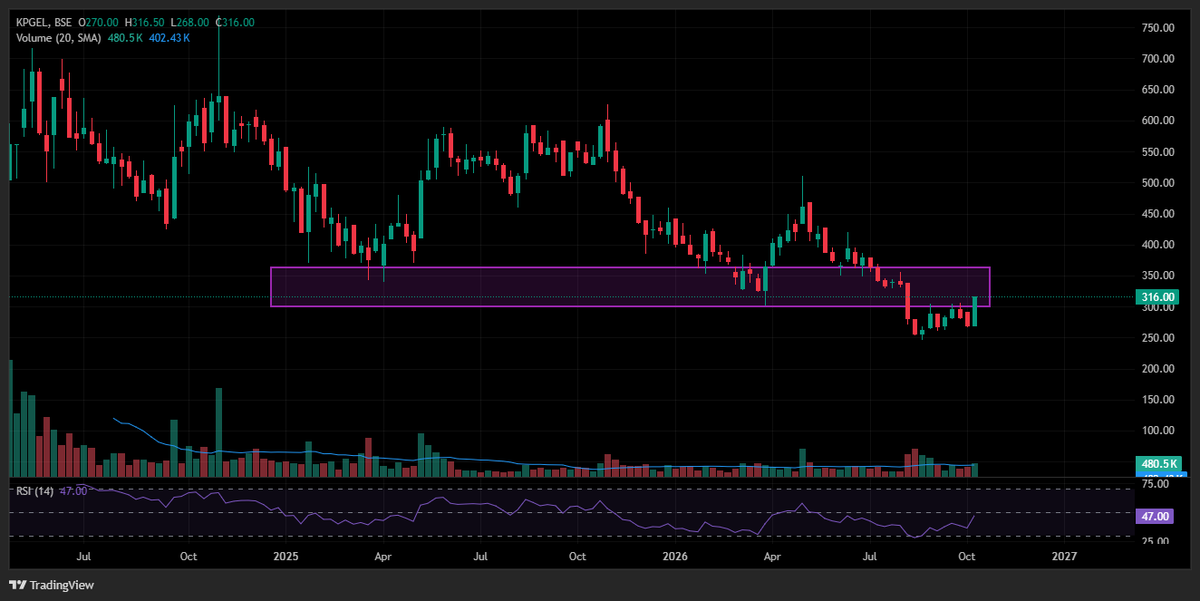
Task: Select the RSI (14) indicator legend
Action: pyautogui.click(x=34, y=491)
